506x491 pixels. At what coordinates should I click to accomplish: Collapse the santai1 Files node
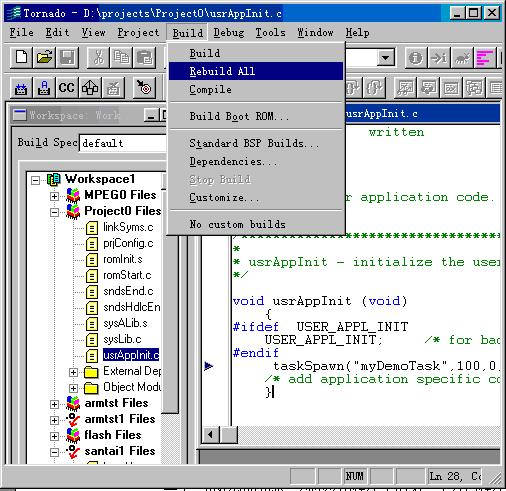[54, 452]
